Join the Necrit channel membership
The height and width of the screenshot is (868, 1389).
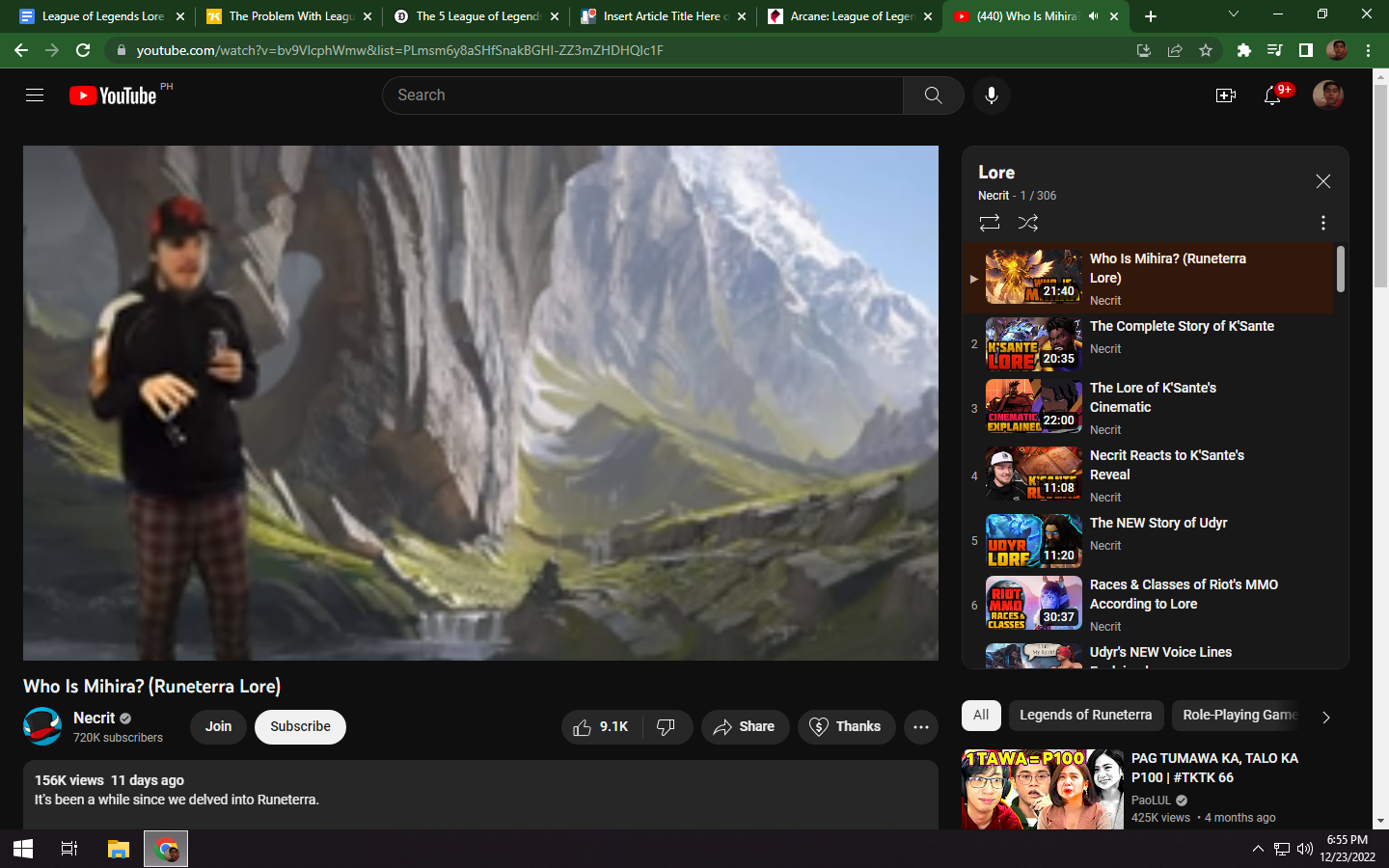(x=218, y=727)
